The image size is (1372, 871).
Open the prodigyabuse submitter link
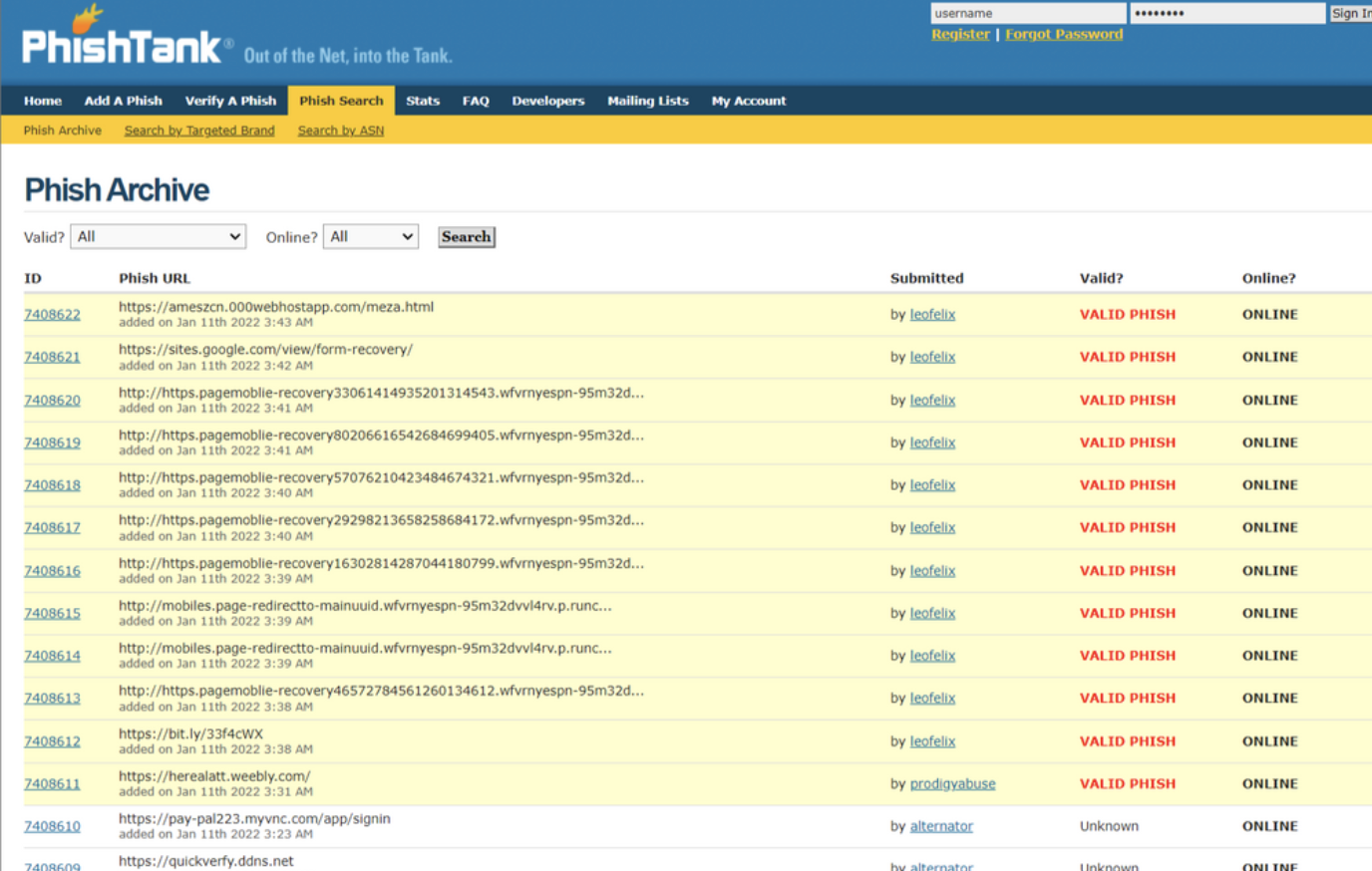tap(952, 783)
